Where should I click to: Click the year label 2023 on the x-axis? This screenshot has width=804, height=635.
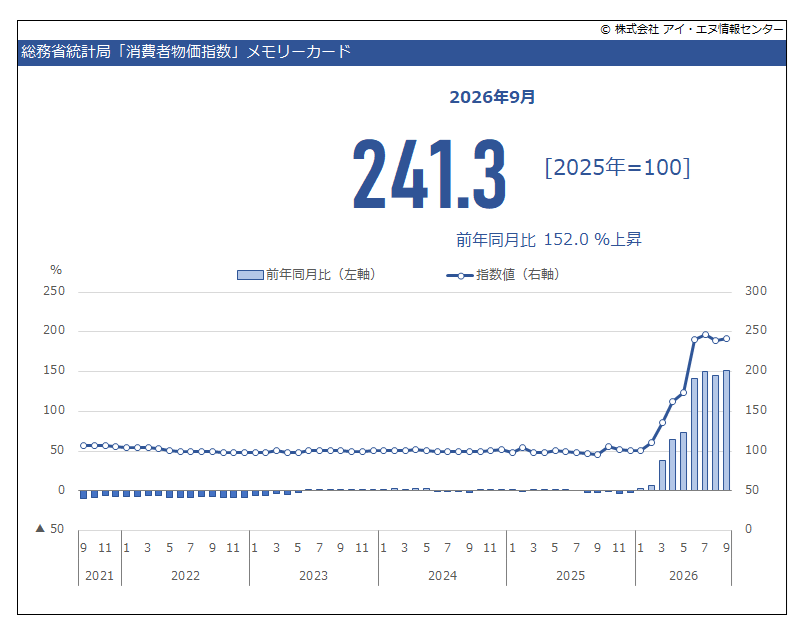click(x=314, y=576)
